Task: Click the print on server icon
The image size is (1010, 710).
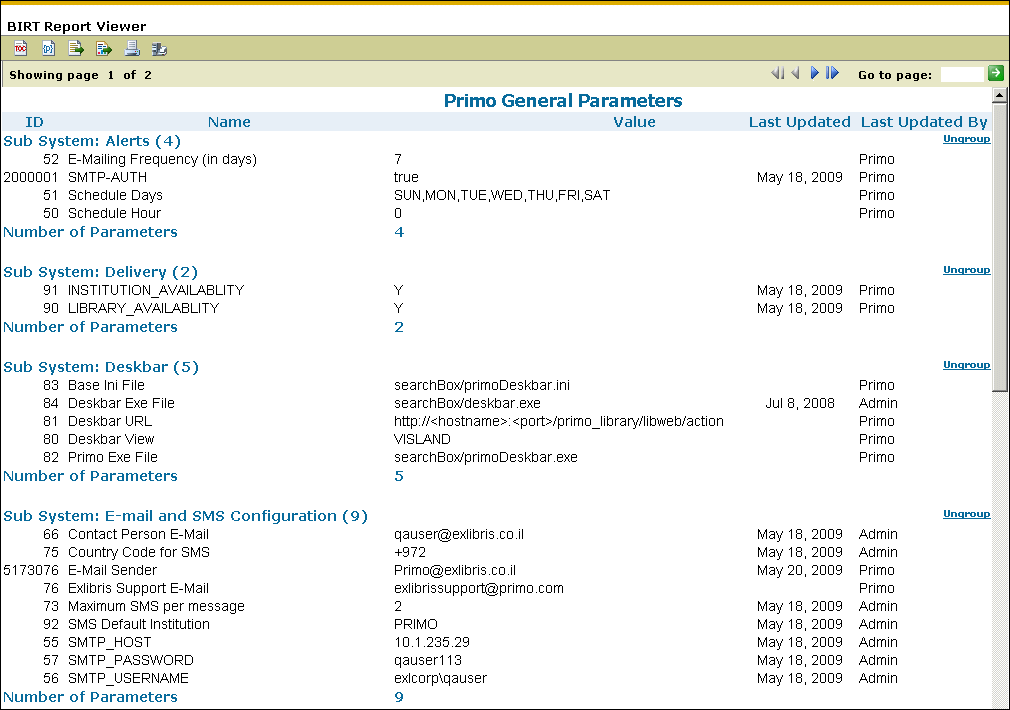Action: 159,48
